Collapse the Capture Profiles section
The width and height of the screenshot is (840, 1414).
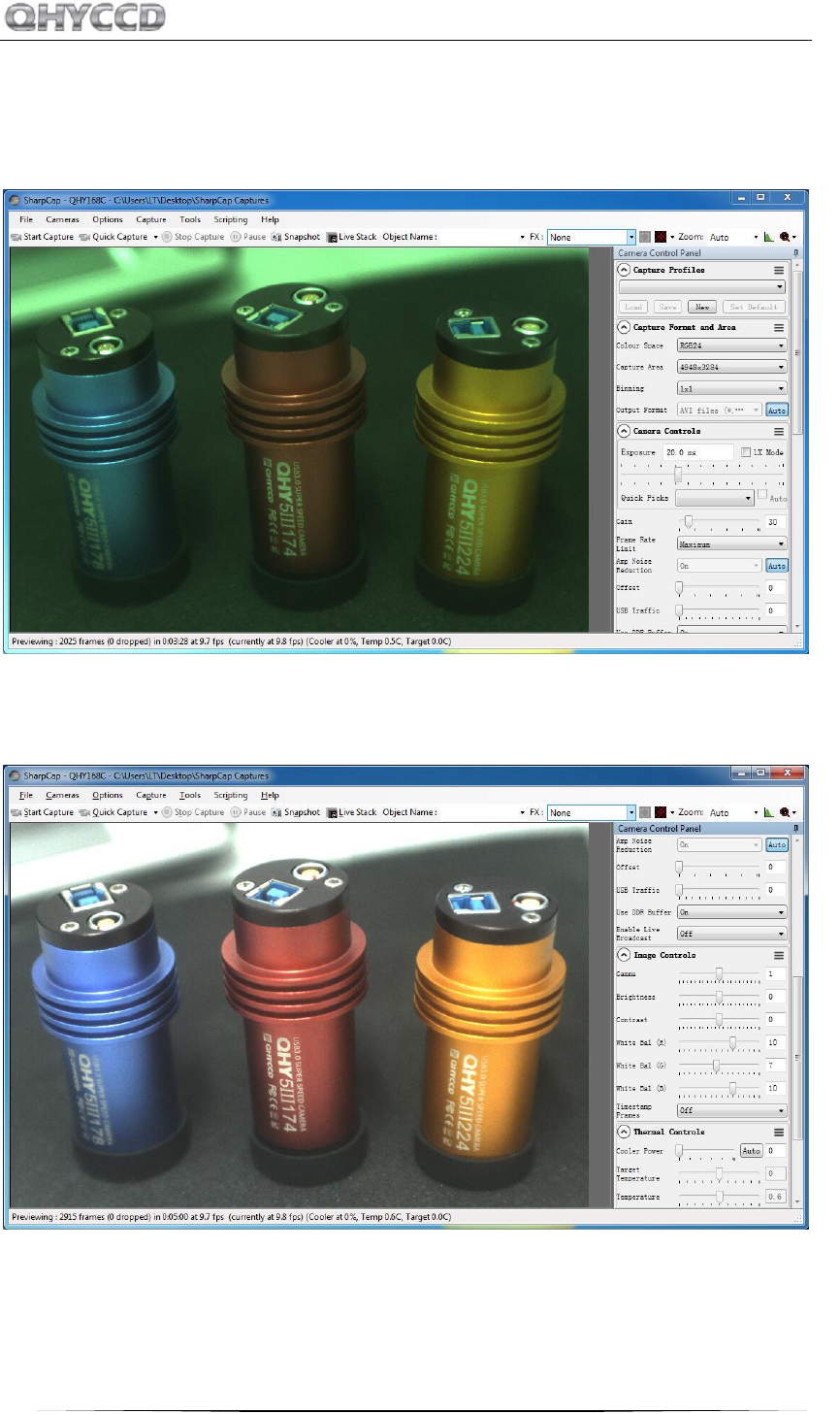[624, 271]
